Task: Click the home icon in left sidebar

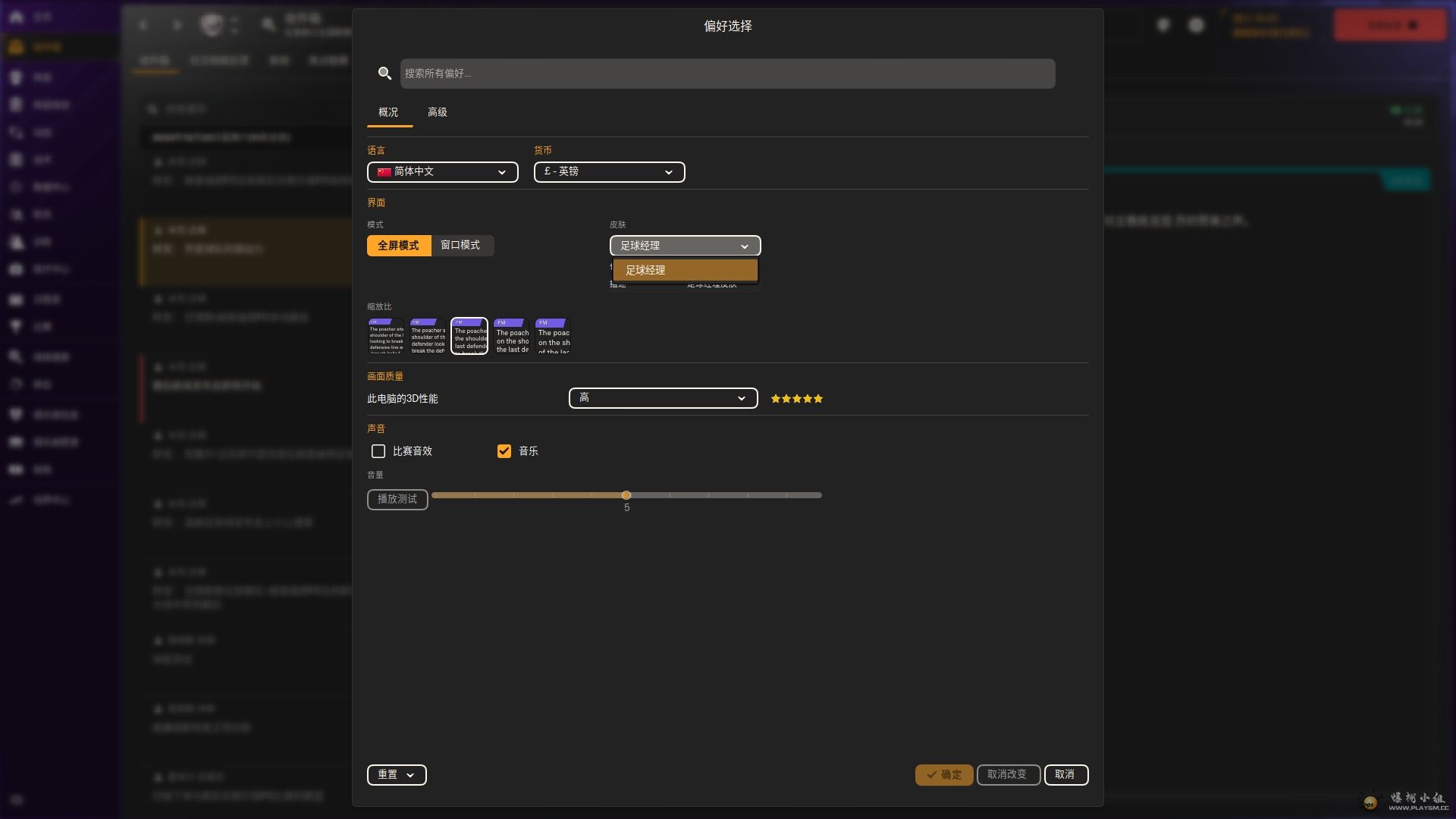Action: click(x=16, y=17)
